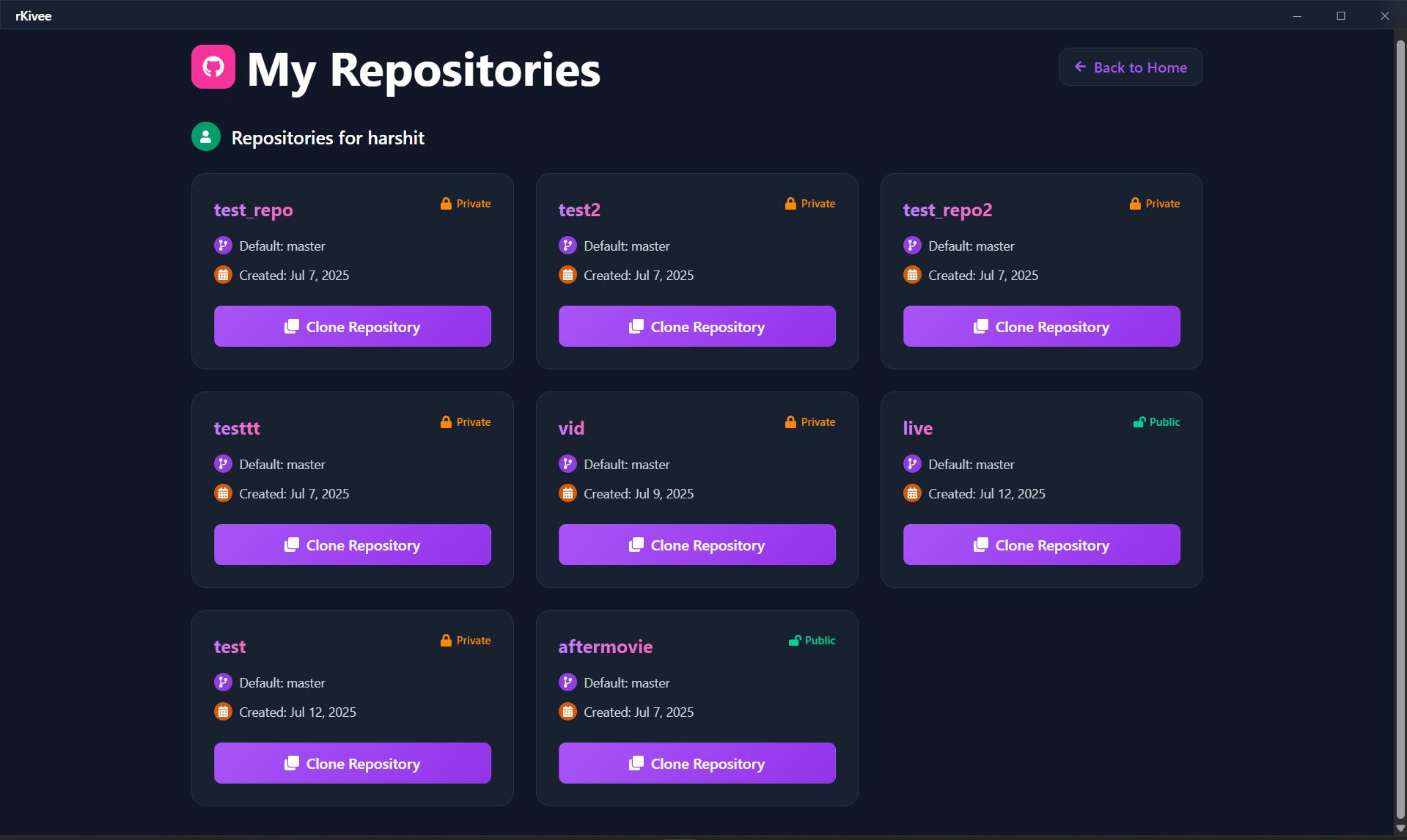
Task: Click the unlocked Public icon on live card
Action: tap(1139, 422)
